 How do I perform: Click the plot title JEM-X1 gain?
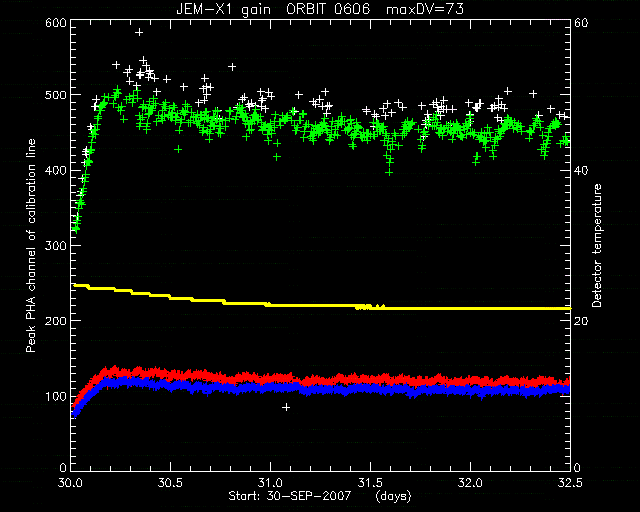(x=223, y=9)
